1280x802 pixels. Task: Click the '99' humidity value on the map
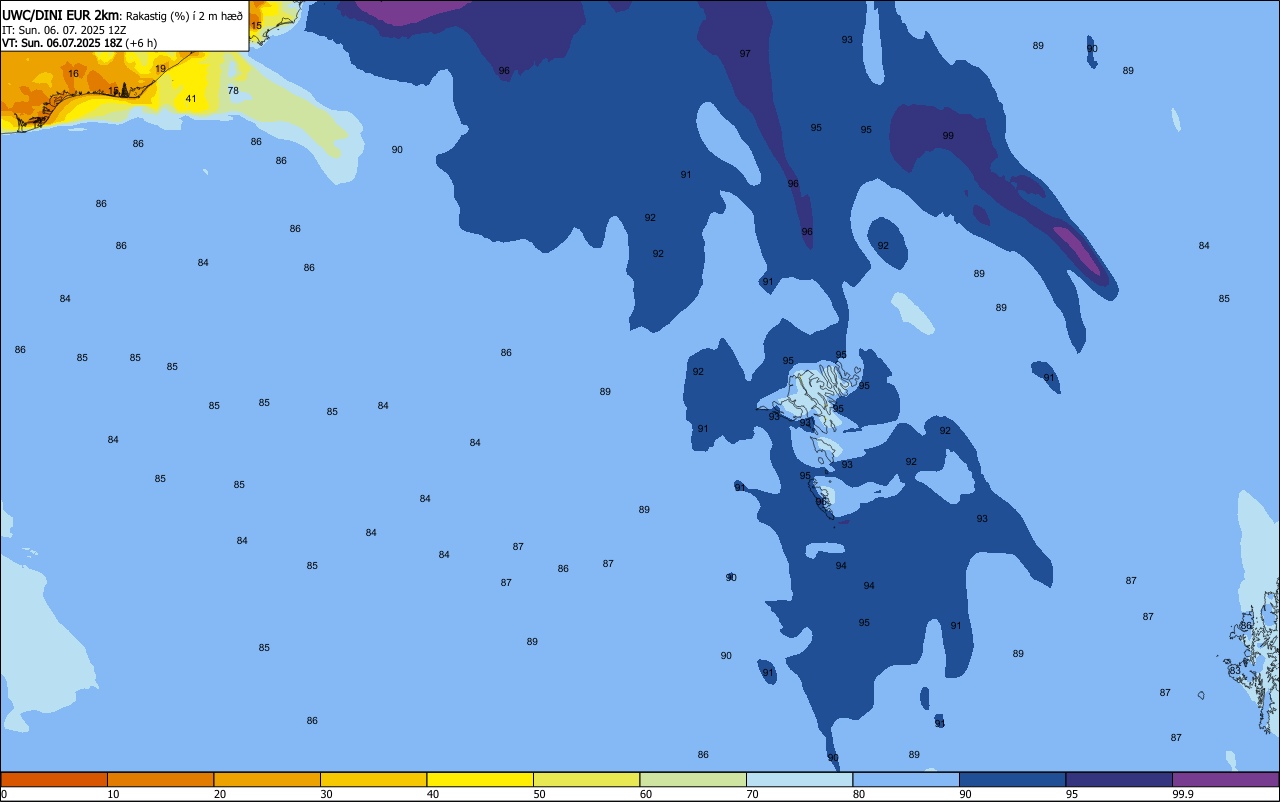(948, 135)
